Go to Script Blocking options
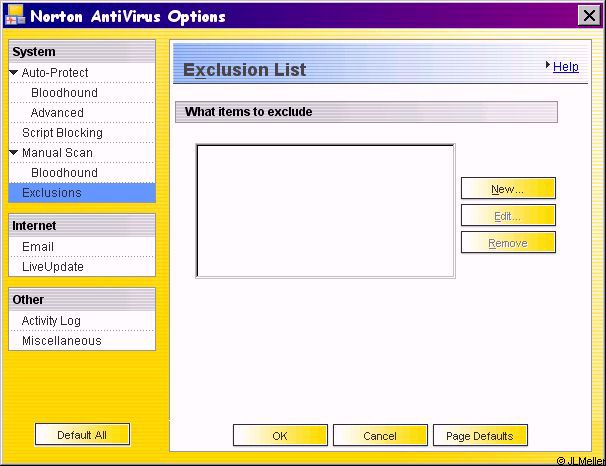The height and width of the screenshot is (466, 606). pyautogui.click(x=62, y=133)
